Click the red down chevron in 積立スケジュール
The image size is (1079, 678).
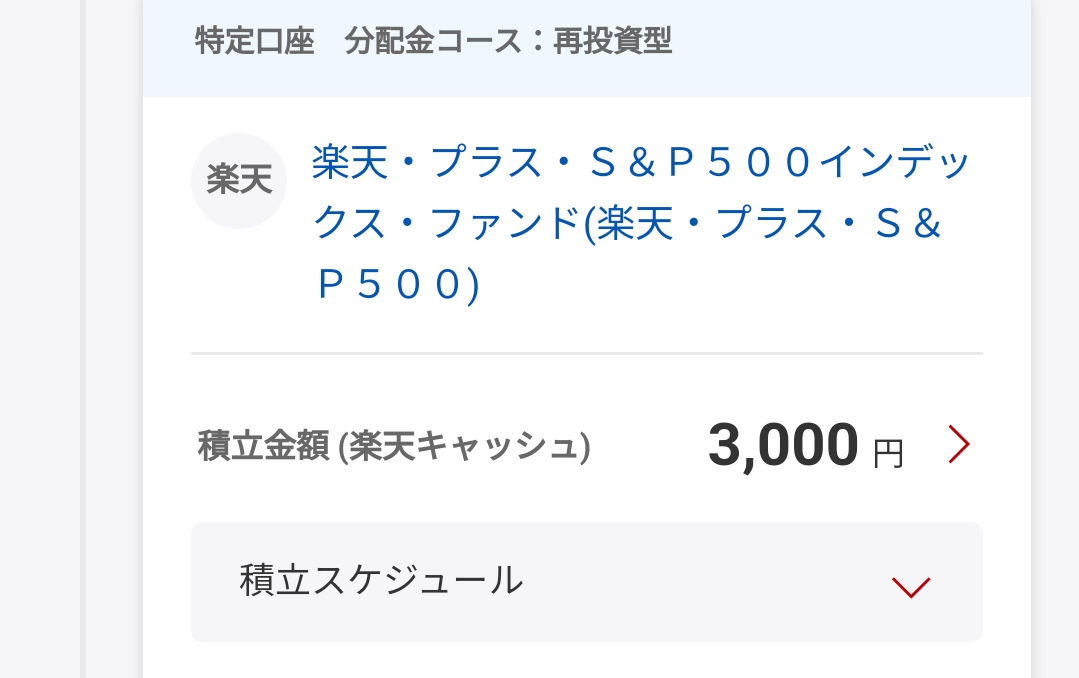coord(910,587)
